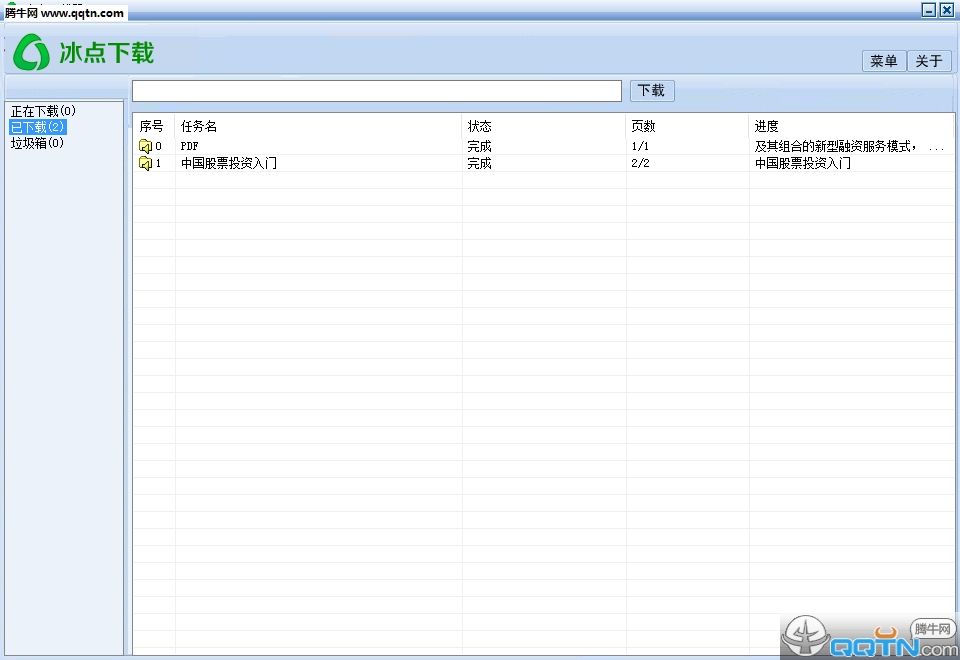
Task: Select the 中国股票投资入门 task name cell
Action: pos(228,163)
